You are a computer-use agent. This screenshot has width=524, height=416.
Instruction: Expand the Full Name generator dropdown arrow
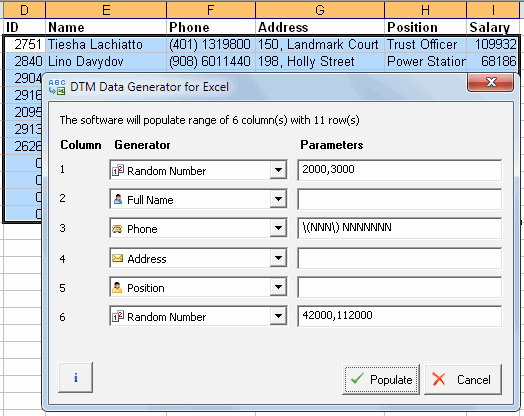pos(278,199)
